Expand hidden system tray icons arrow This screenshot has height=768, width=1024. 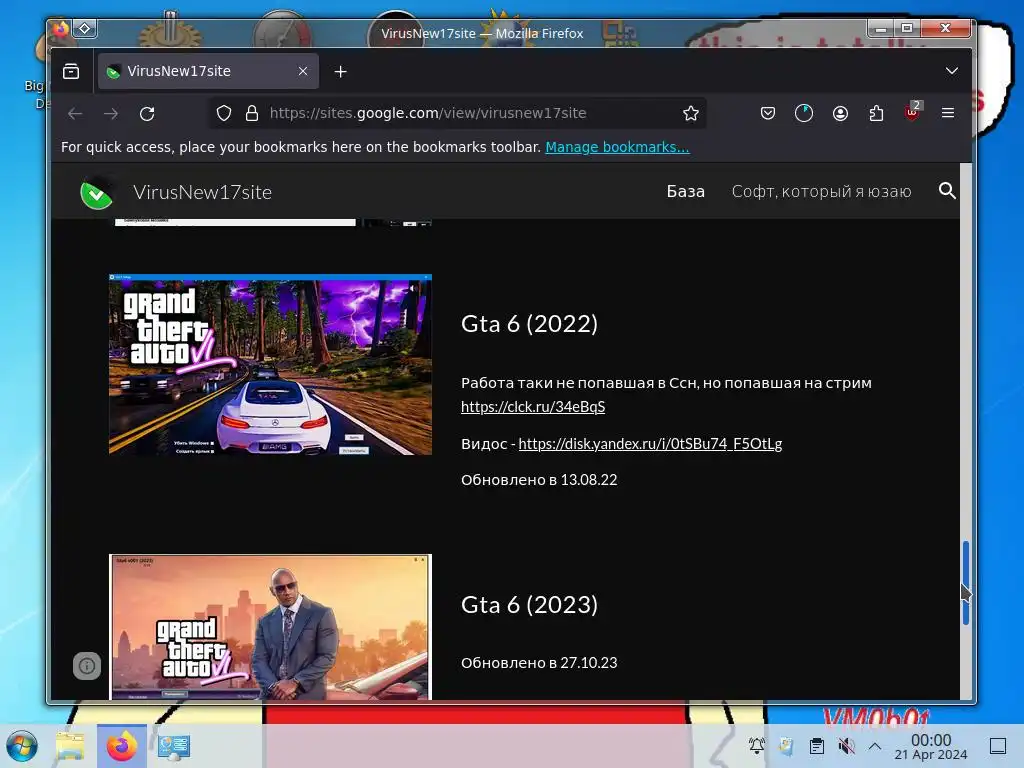875,746
